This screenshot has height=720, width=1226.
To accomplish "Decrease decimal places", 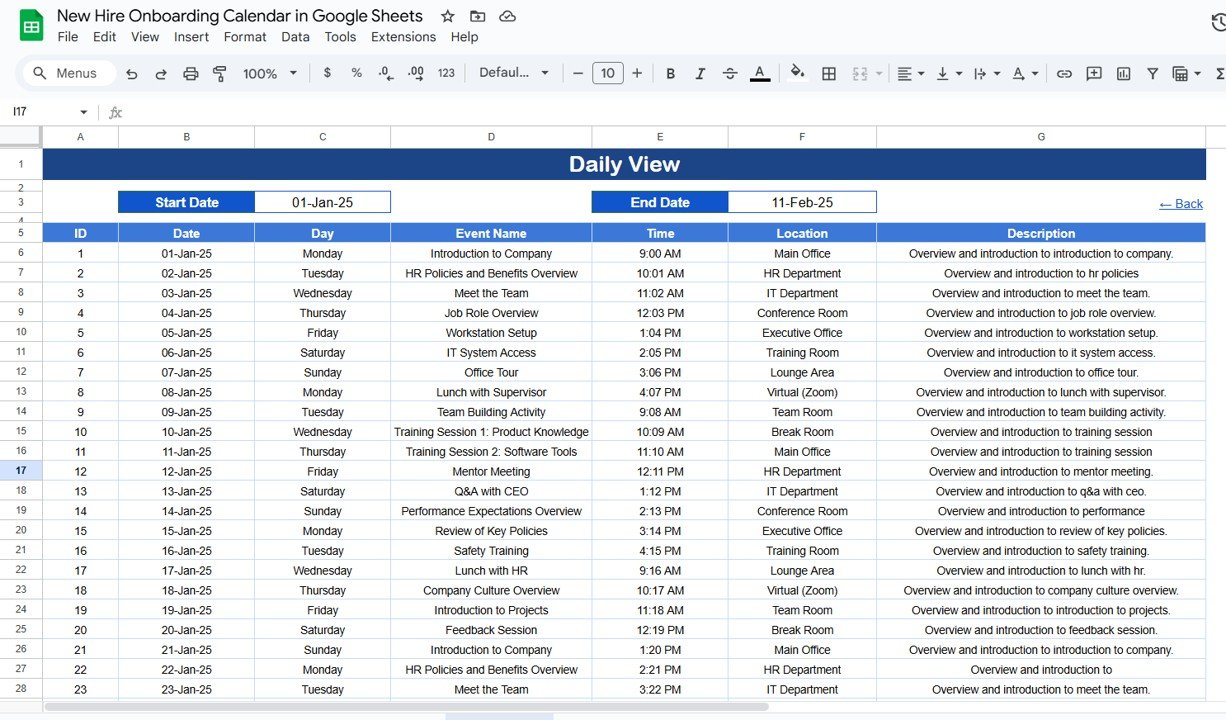I will click(x=386, y=73).
